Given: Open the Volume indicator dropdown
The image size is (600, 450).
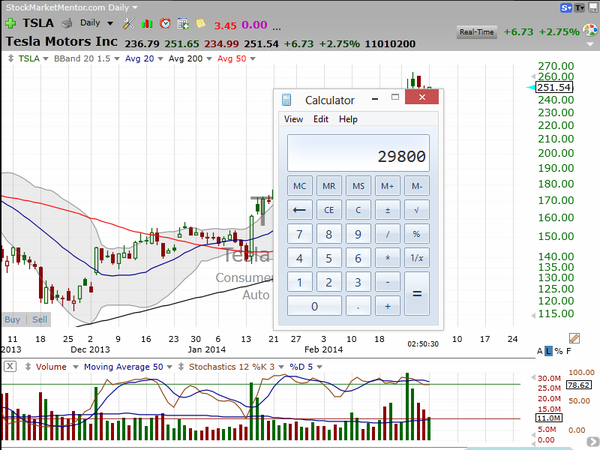Looking at the screenshot, I should (75, 367).
